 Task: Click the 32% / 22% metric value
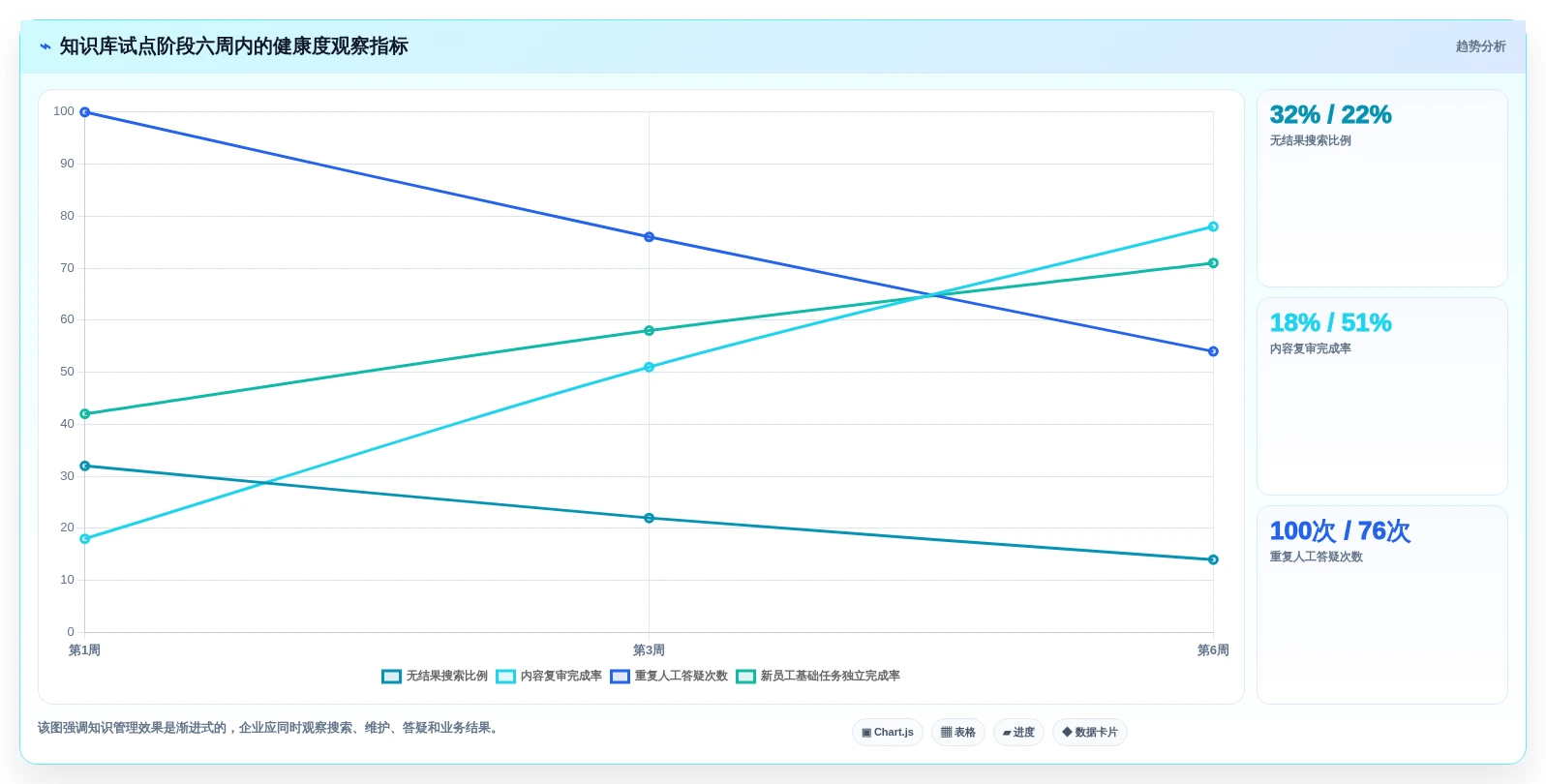point(1330,115)
